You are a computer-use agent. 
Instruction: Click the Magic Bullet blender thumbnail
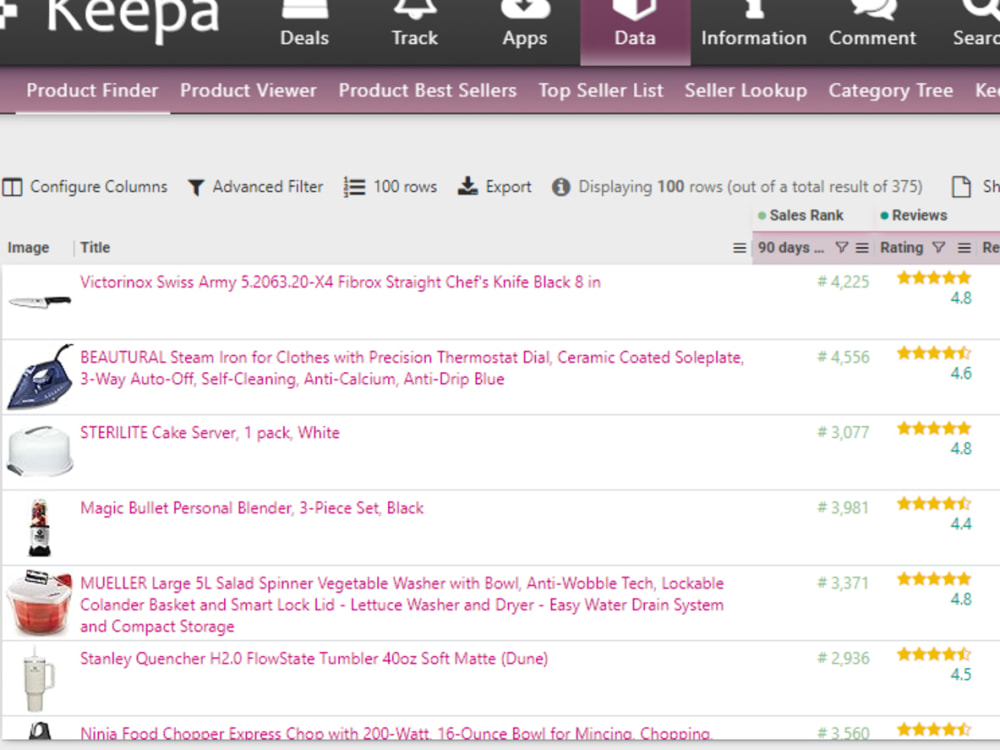coord(40,527)
